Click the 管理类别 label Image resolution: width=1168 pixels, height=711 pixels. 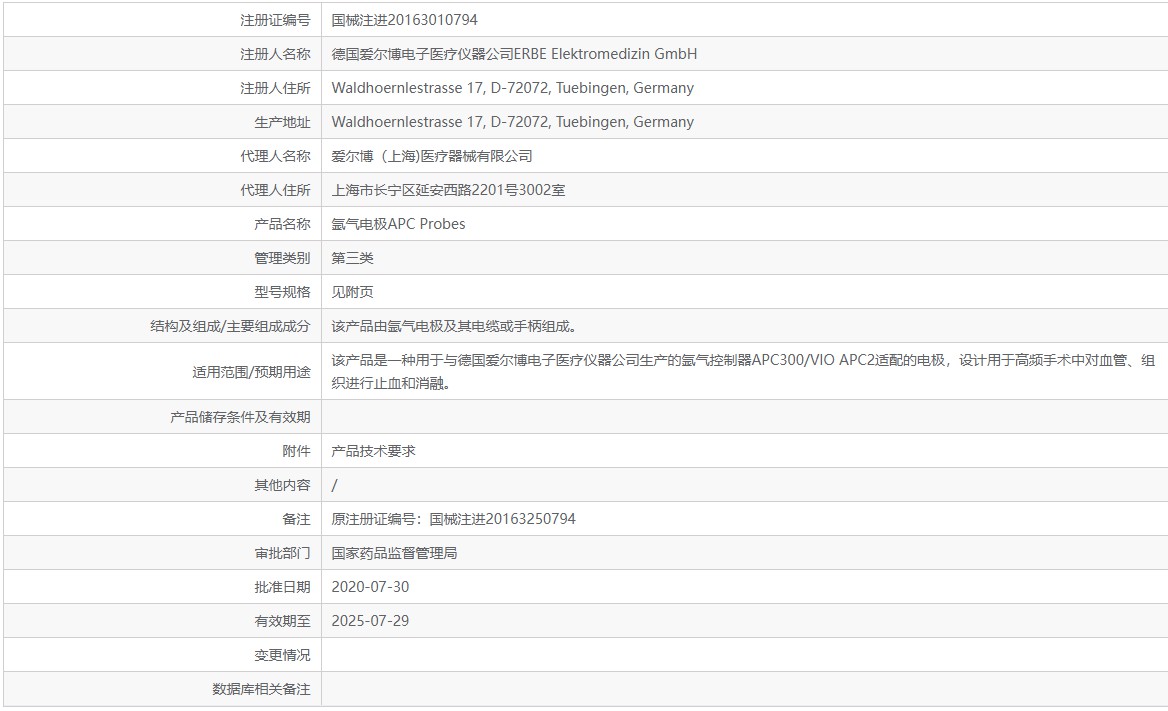(282, 259)
